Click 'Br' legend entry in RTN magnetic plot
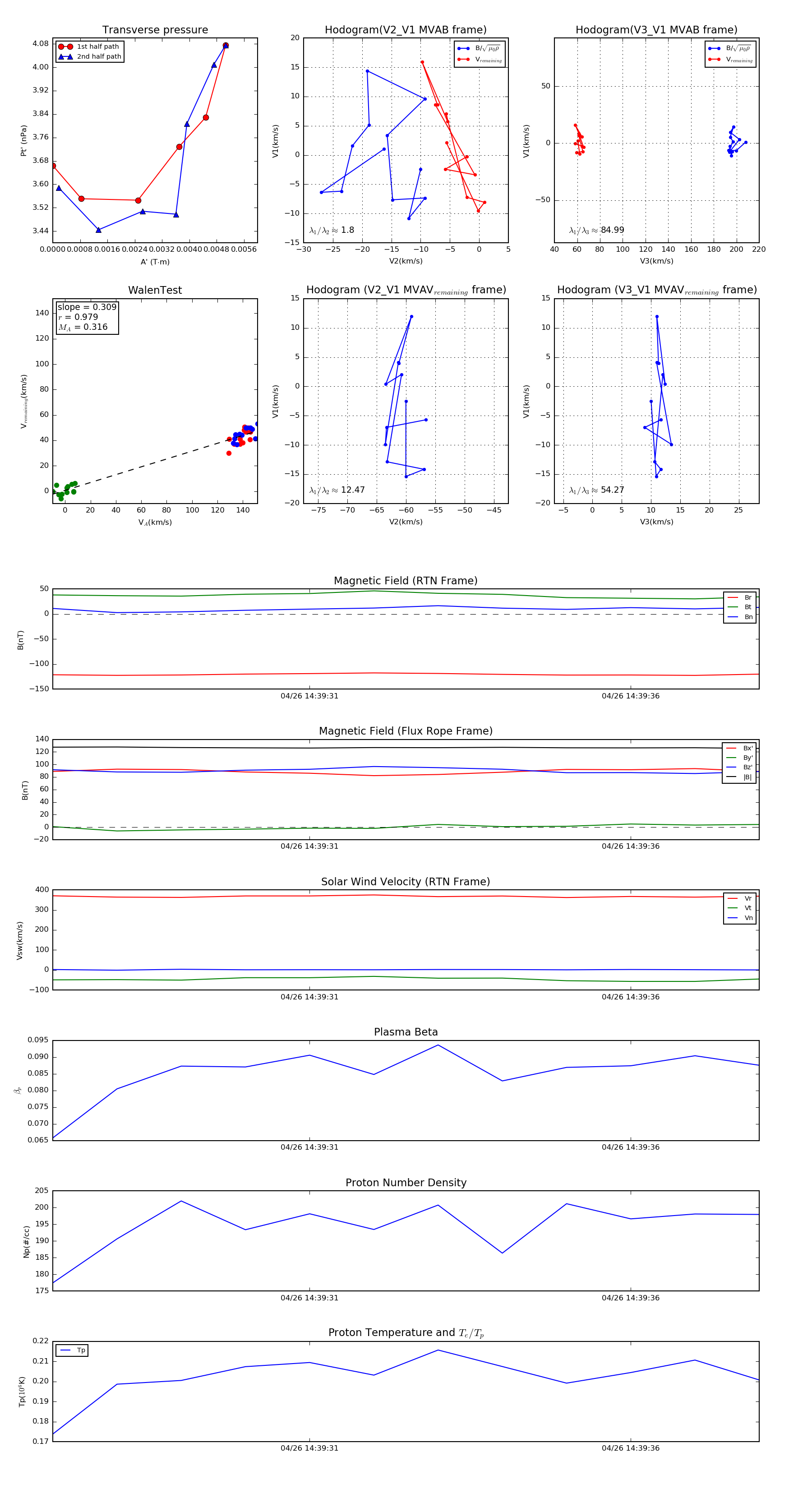The width and height of the screenshot is (812, 1489). tap(740, 598)
